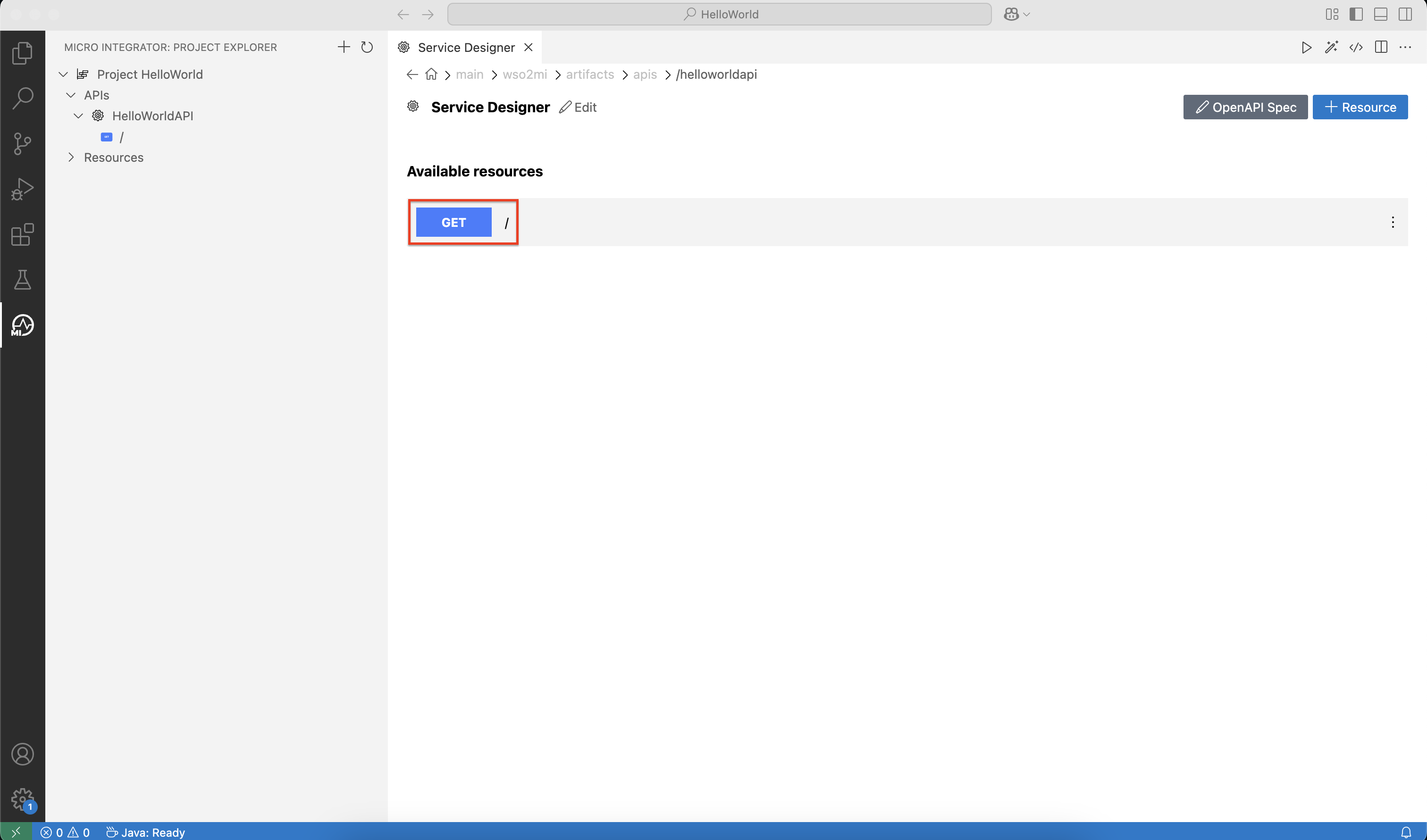Screen dimensions: 1427x840
Task: Open notifications bell in status bar
Action: click(1406, 832)
